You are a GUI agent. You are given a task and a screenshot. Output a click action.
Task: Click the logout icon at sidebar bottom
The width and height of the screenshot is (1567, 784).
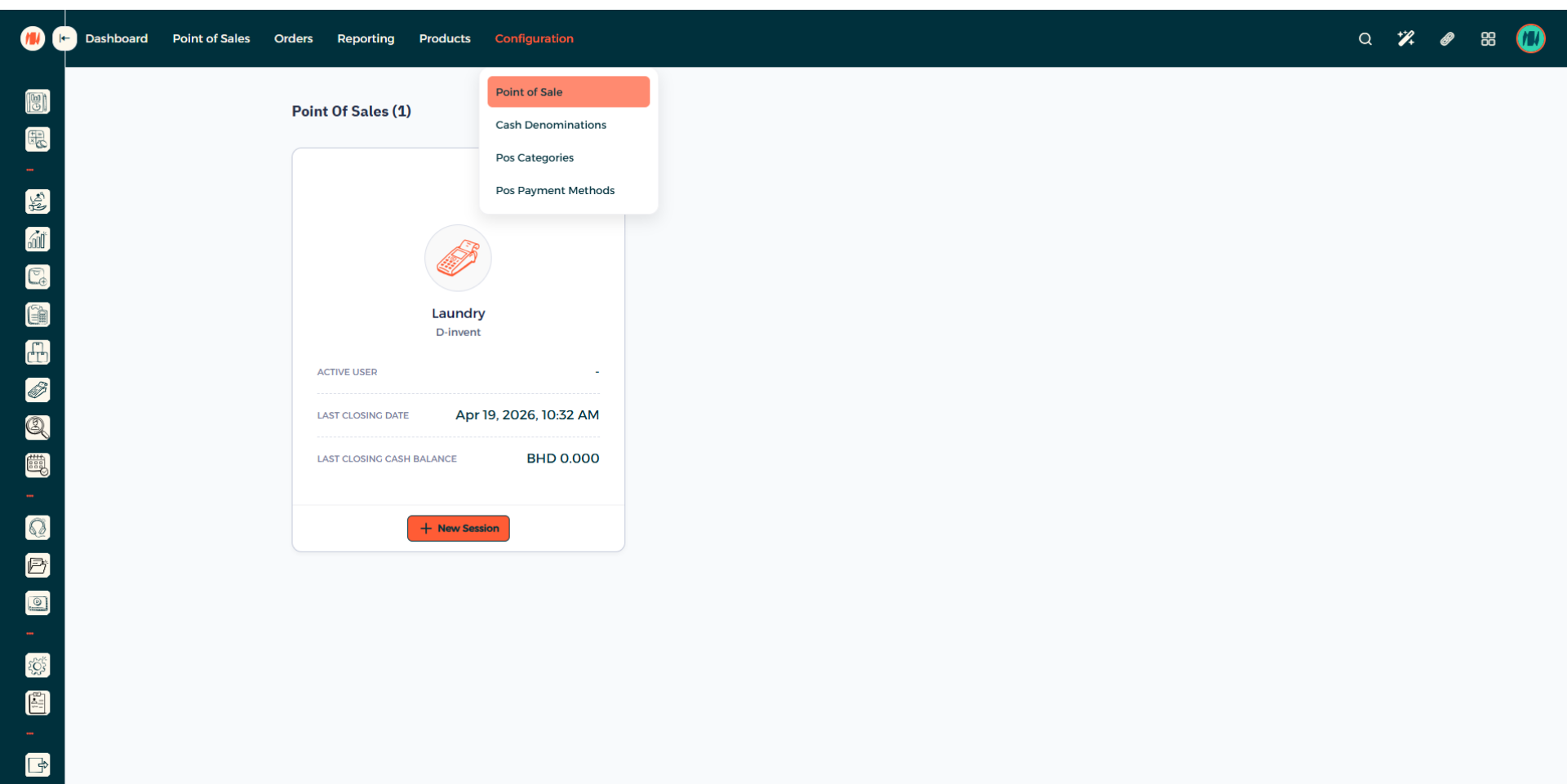point(38,764)
